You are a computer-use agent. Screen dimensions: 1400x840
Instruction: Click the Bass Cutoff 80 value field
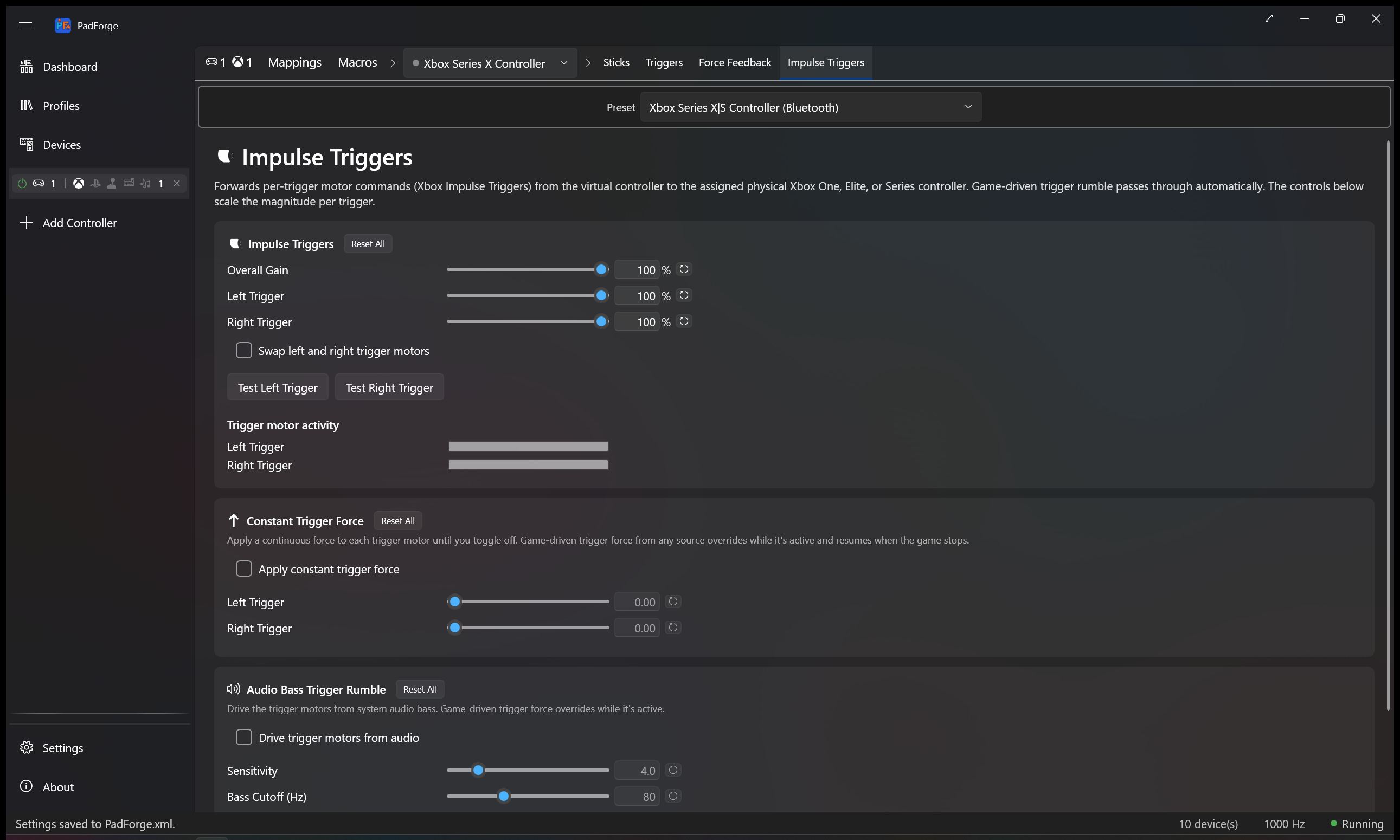coord(637,797)
